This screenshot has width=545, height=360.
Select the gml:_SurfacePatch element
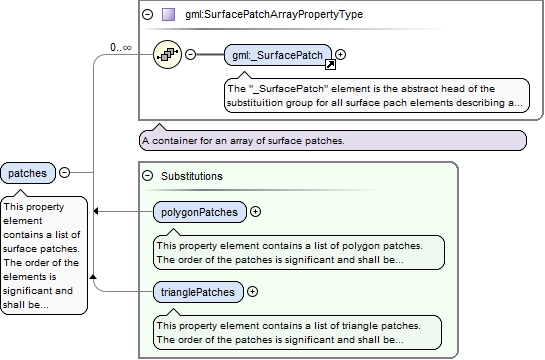click(x=278, y=55)
